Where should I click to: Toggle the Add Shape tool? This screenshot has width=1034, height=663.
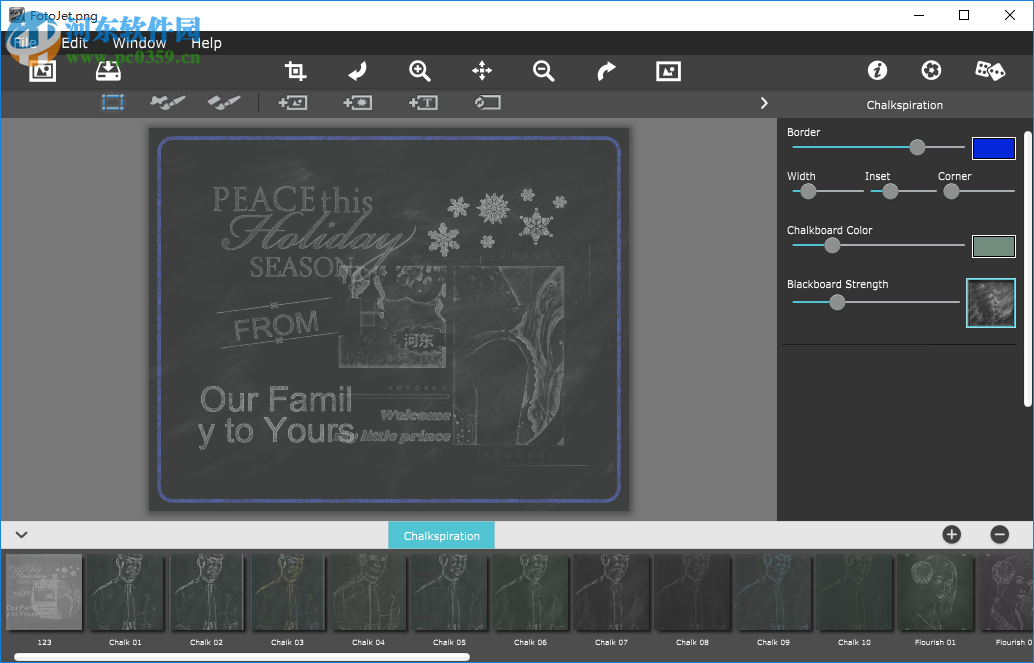[487, 102]
